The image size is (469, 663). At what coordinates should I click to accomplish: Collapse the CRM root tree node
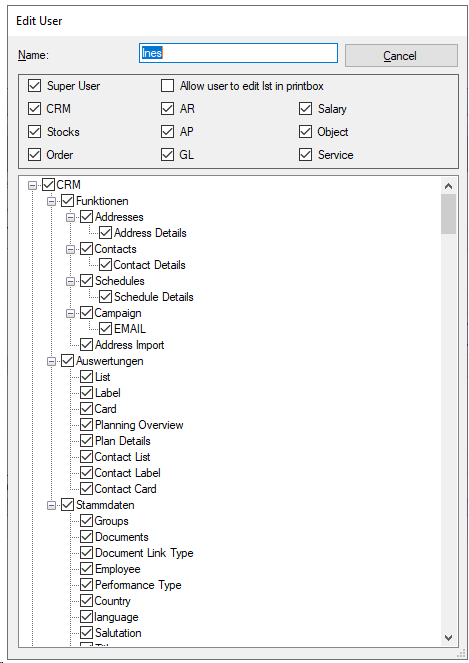pyautogui.click(x=32, y=185)
